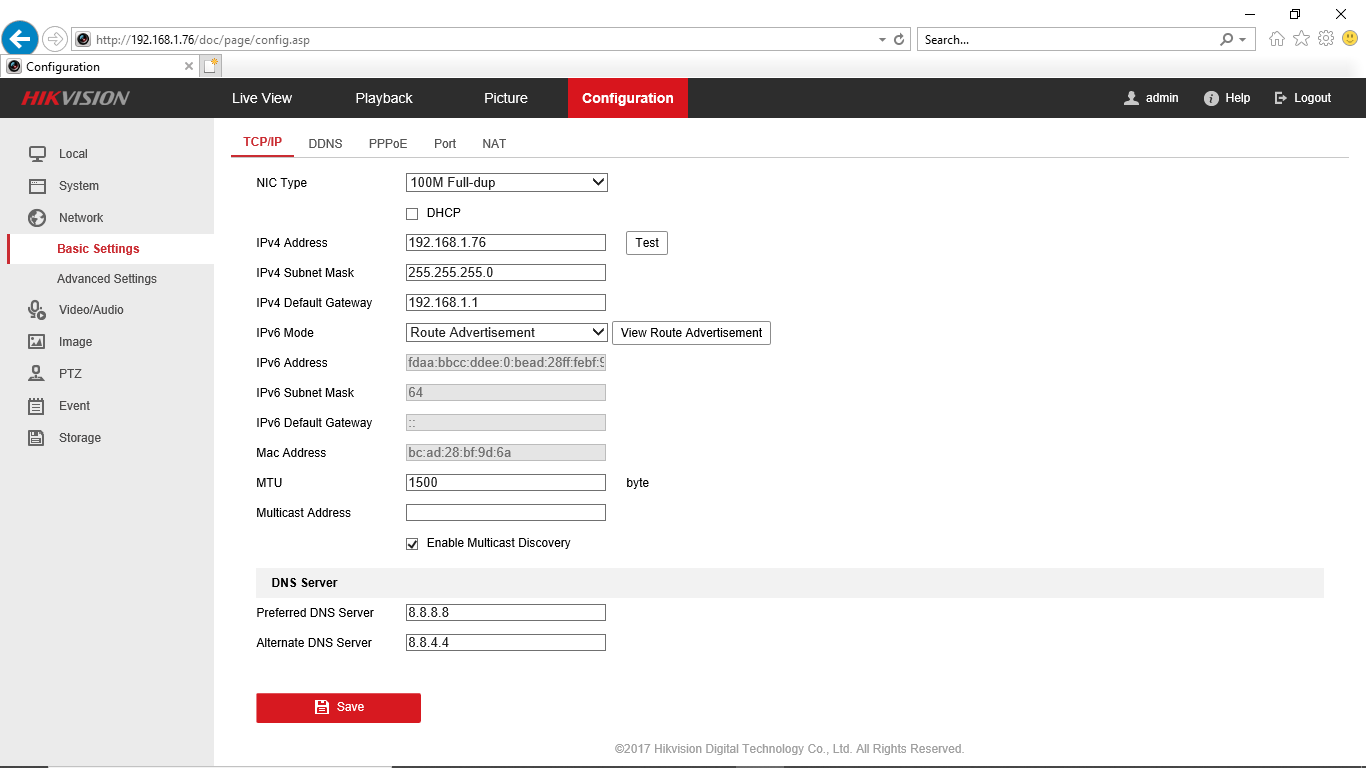Image resolution: width=1366 pixels, height=768 pixels.
Task: Select Advanced Settings in sidebar
Action: (107, 279)
